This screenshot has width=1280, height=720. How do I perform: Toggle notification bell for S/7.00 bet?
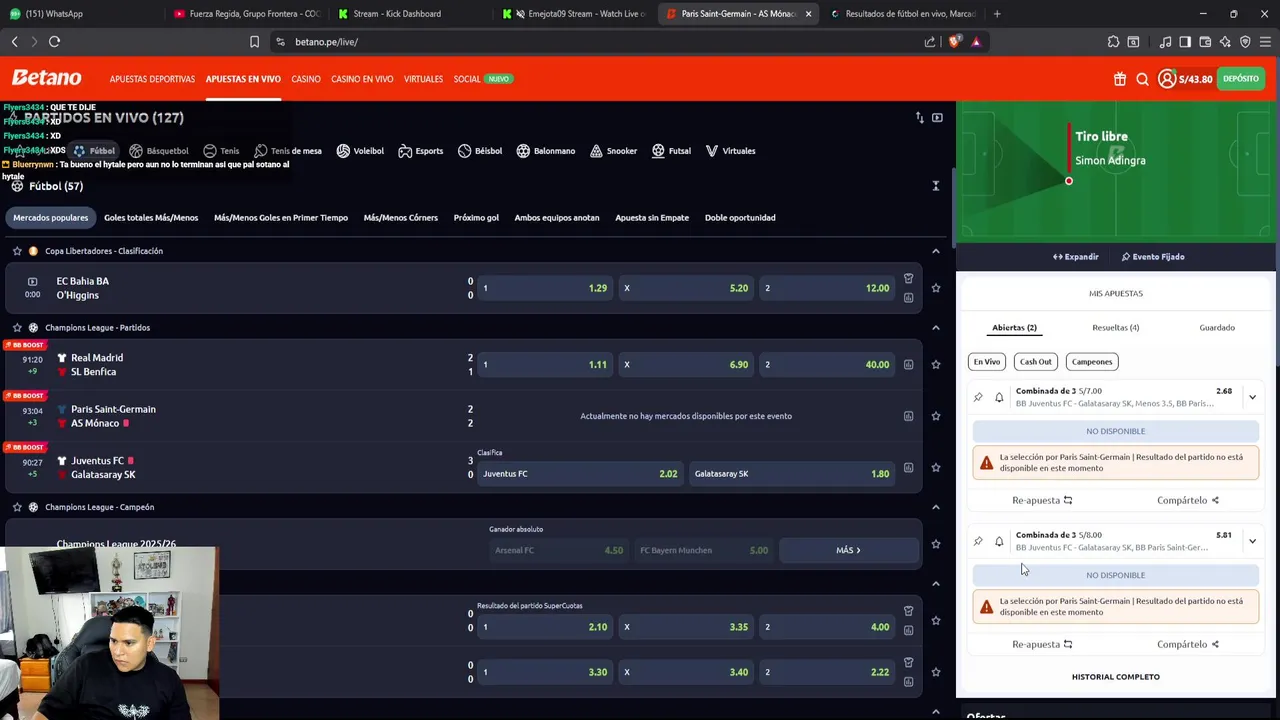(x=999, y=397)
